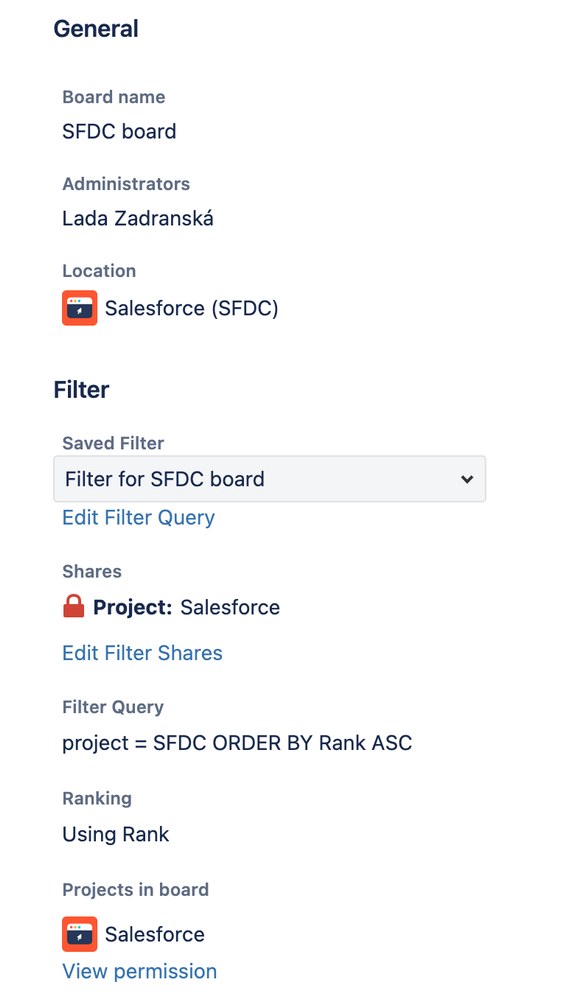The height and width of the screenshot is (999, 569).
Task: Click the Filter section heading
Action: (x=82, y=390)
